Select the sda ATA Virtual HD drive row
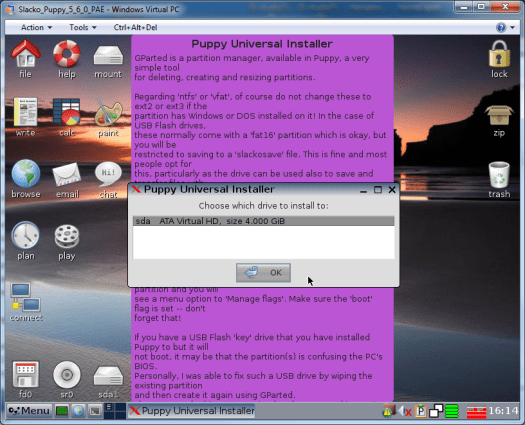The width and height of the screenshot is (525, 425). tap(264, 221)
